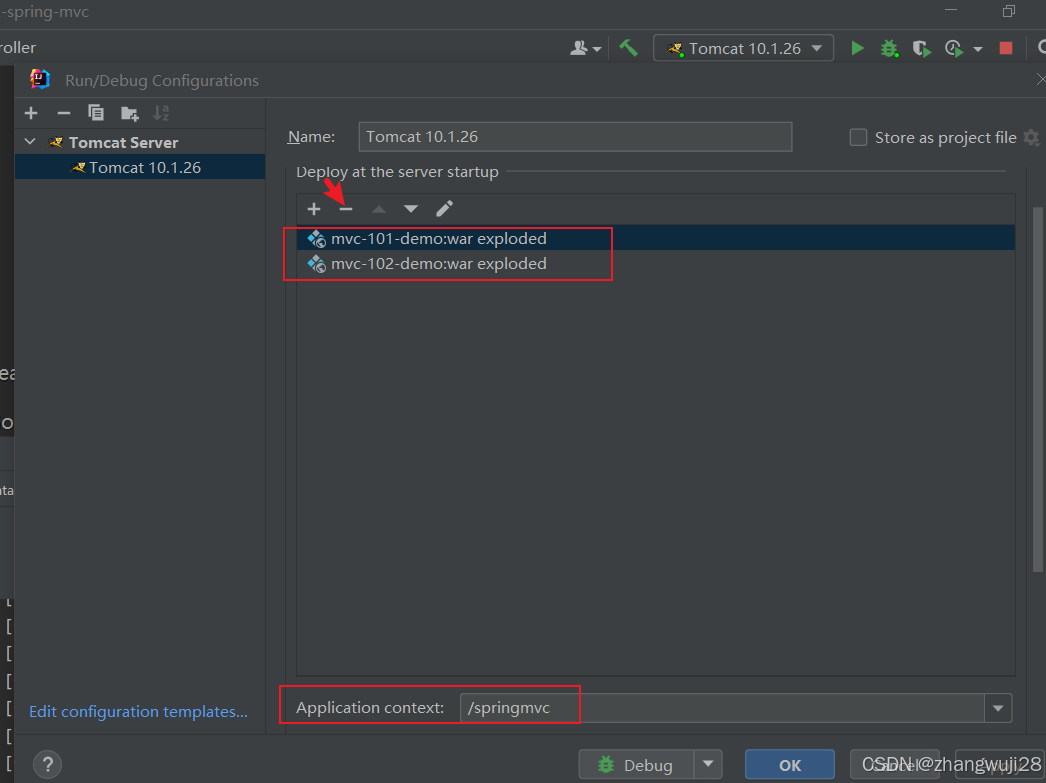Enable Store as project file checkbox
Screen dimensions: 1046x783
(858, 138)
